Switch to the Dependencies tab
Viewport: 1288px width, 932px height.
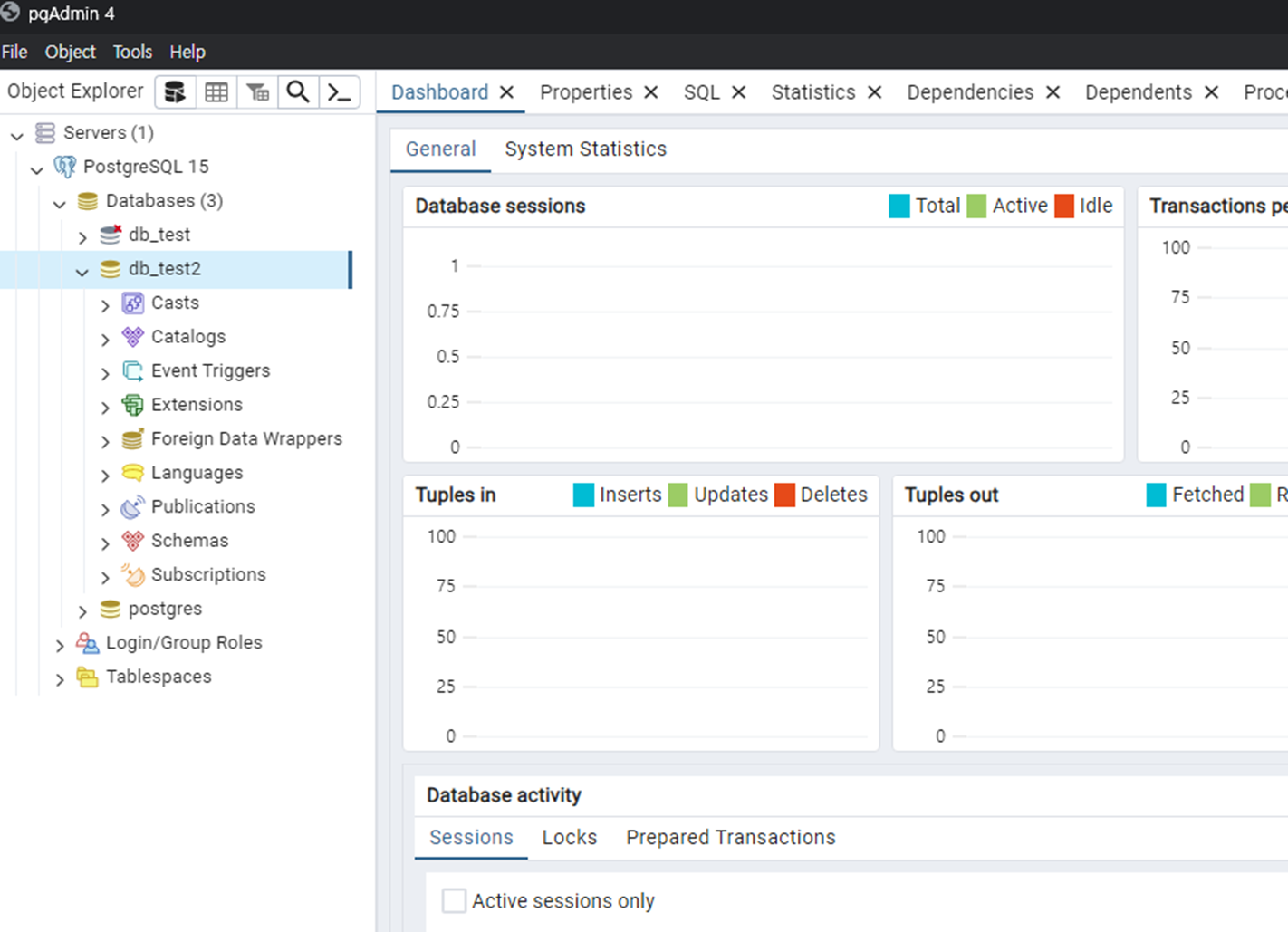[x=970, y=92]
